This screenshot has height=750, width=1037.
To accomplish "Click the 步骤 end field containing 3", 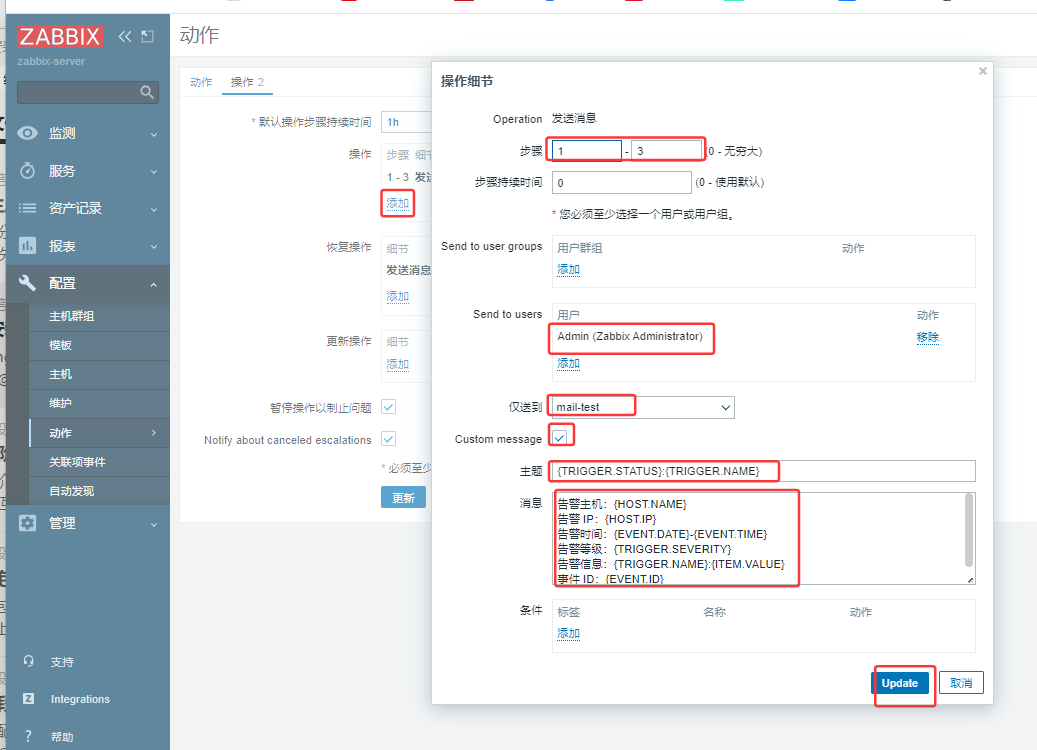I will pos(667,151).
